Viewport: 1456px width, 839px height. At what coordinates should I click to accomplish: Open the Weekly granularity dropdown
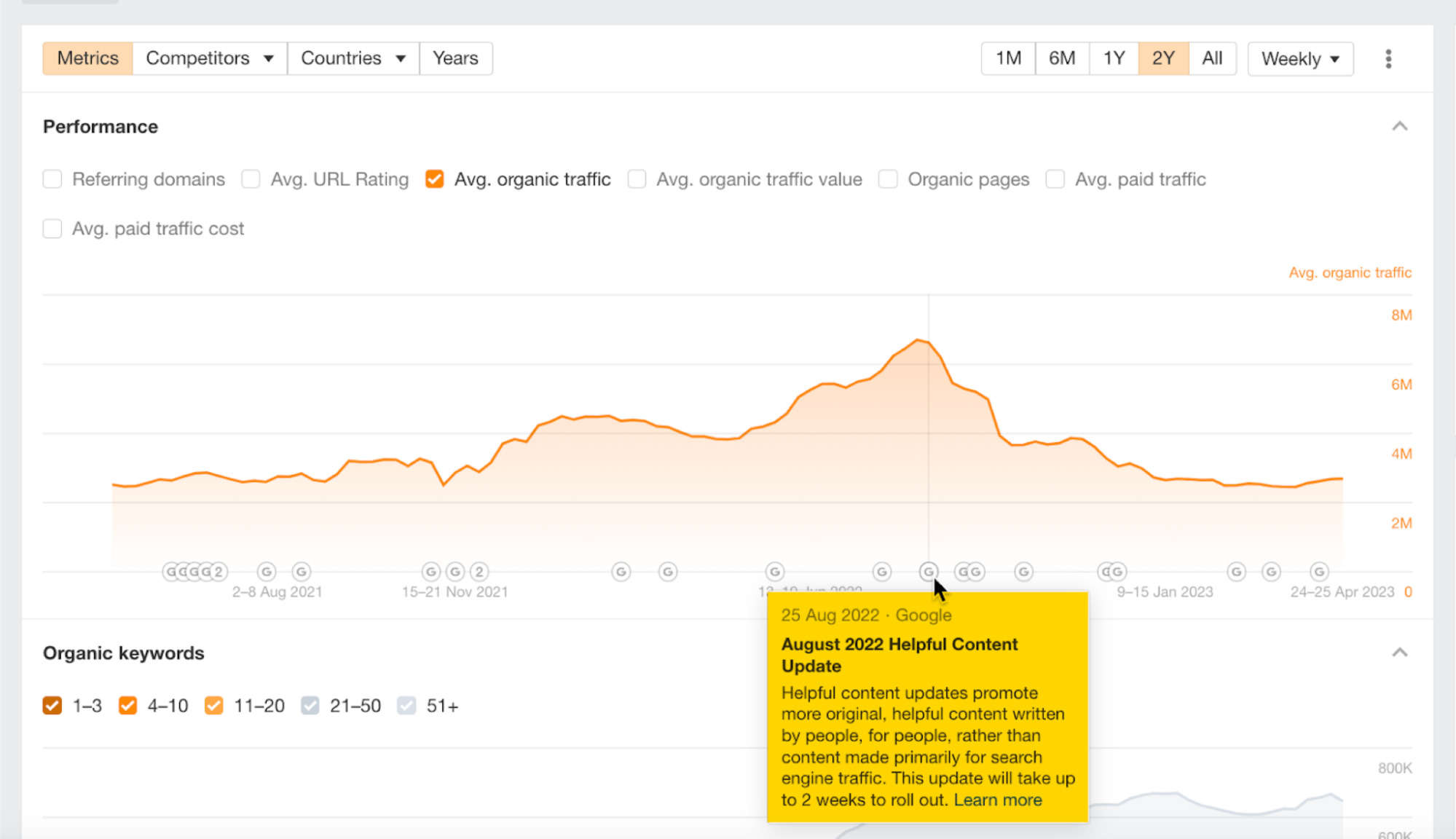[x=1300, y=58]
